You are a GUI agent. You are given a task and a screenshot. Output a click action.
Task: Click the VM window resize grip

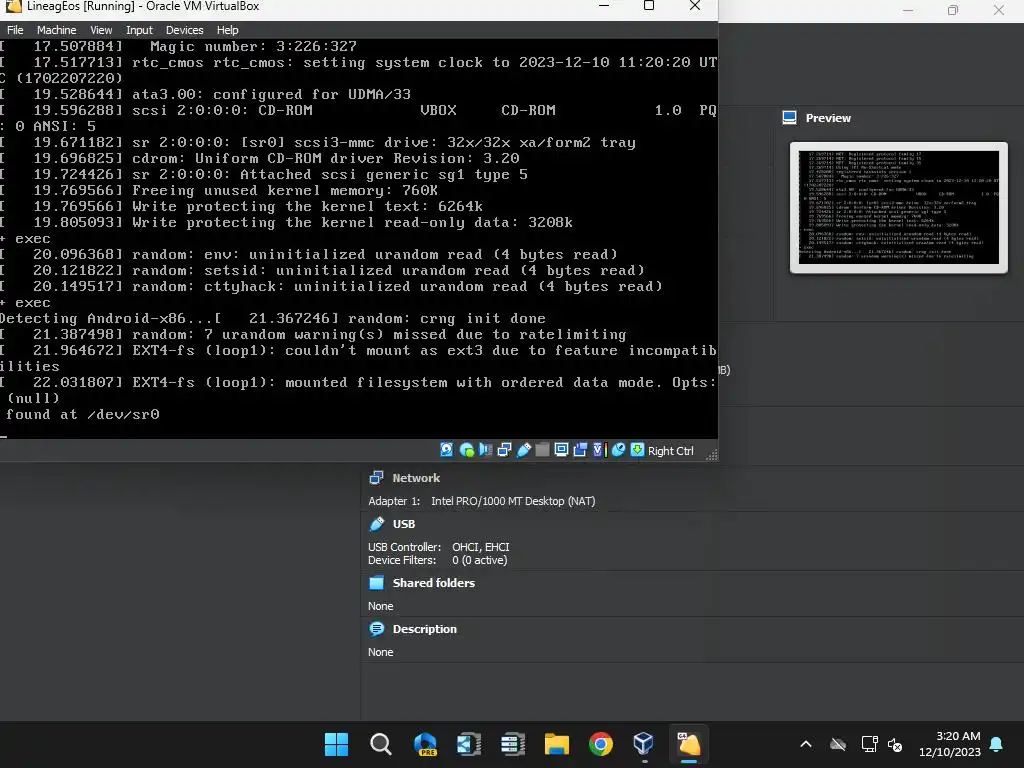pyautogui.click(x=712, y=455)
